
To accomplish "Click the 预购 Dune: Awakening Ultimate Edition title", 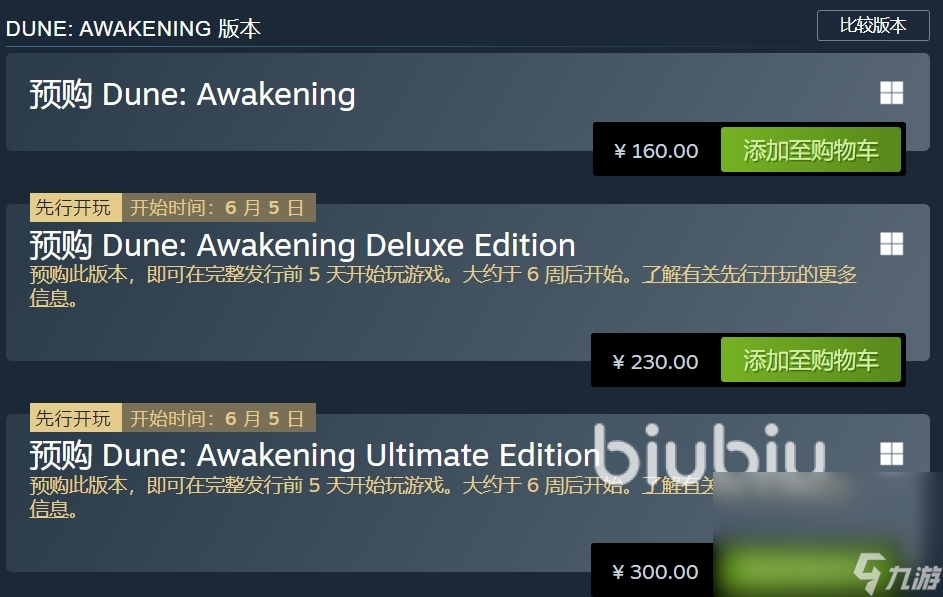I will pyautogui.click(x=315, y=455).
